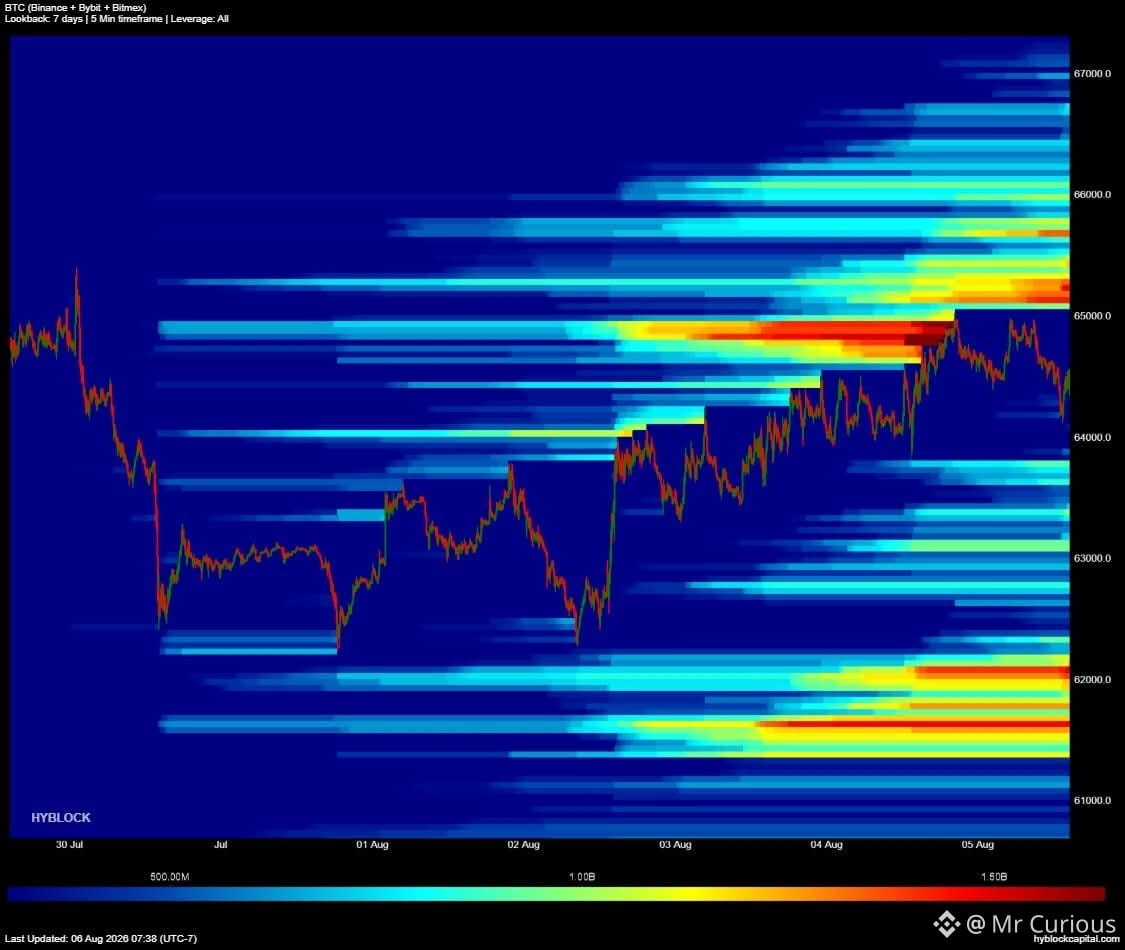Click the Binance logo icon beside Mr Curious
The height and width of the screenshot is (950, 1125).
point(946,924)
